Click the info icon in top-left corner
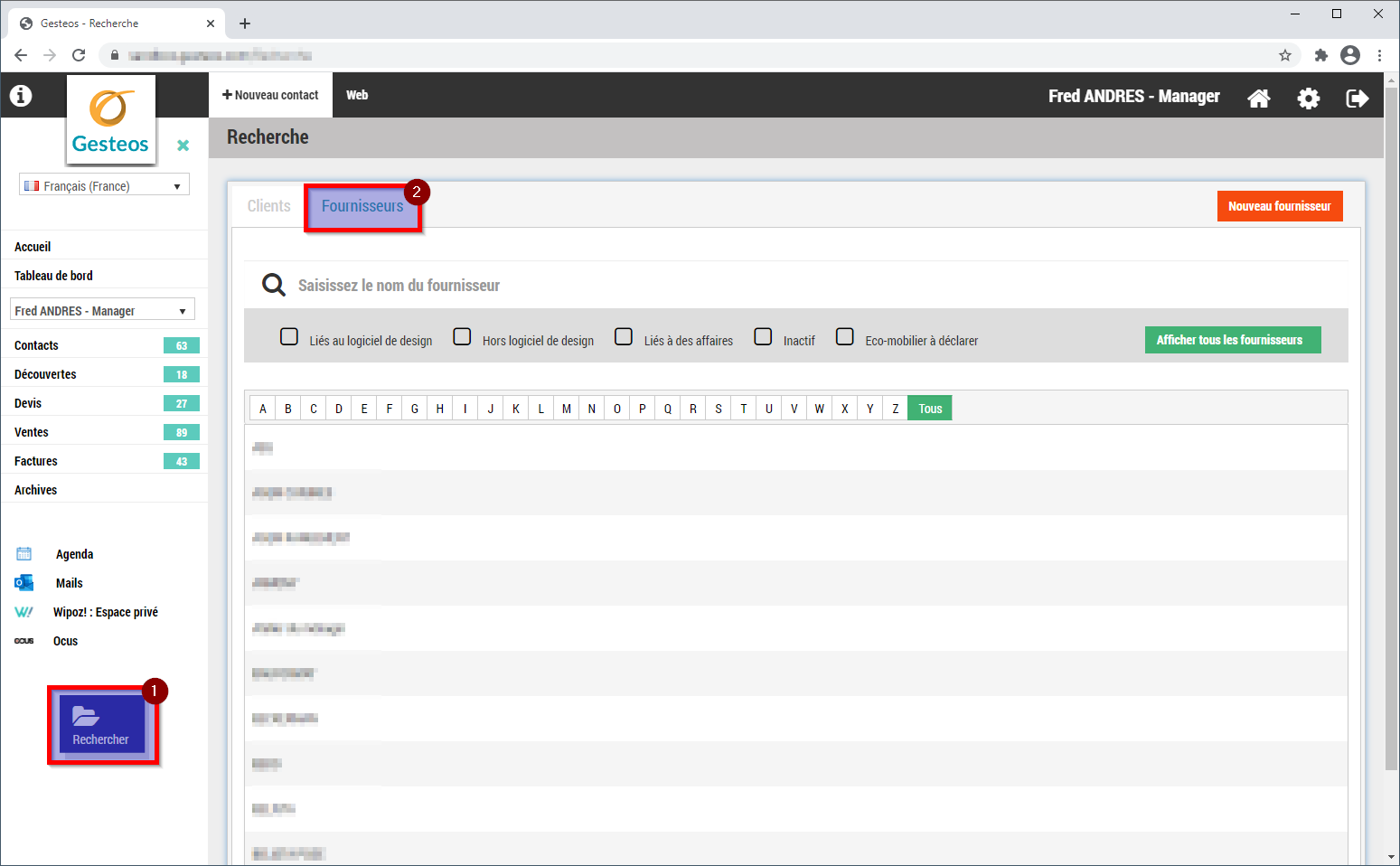 pos(21,95)
